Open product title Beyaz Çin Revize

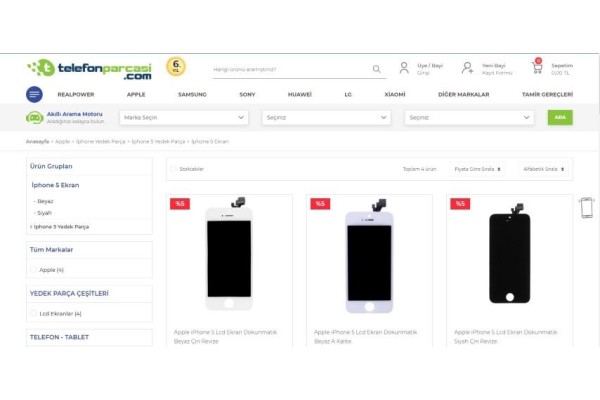(225, 336)
